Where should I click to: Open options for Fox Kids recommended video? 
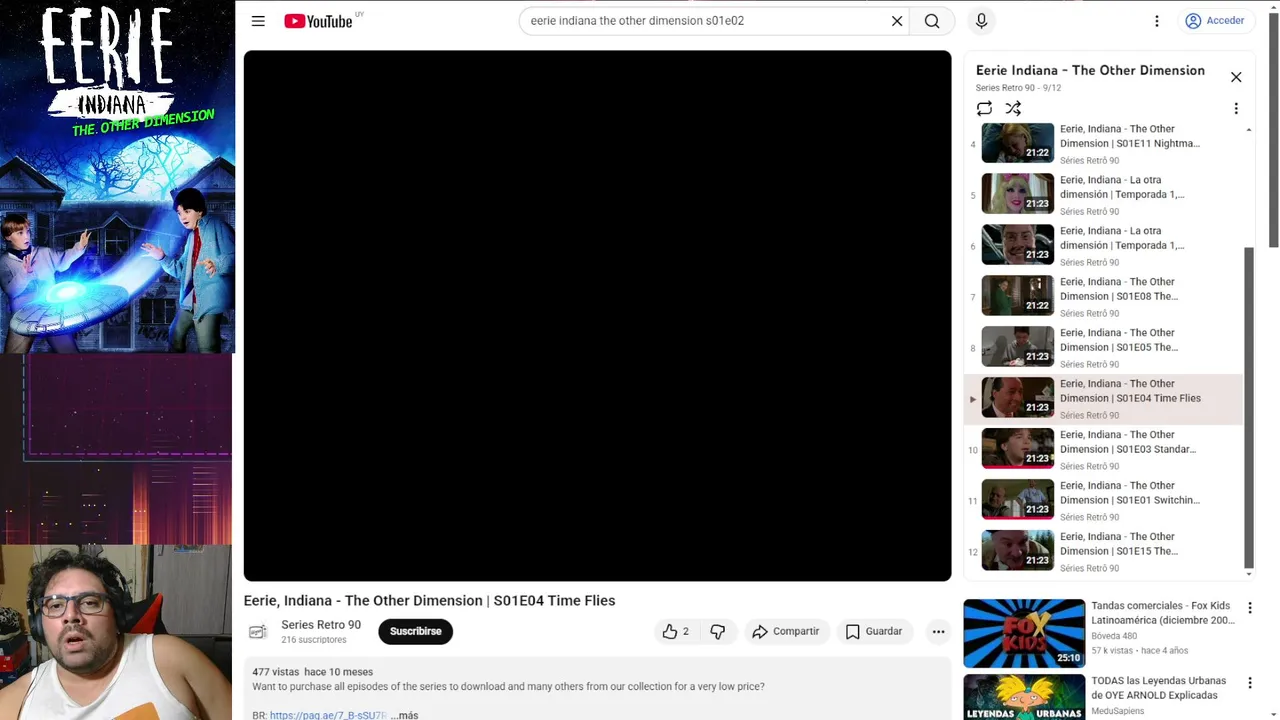pyautogui.click(x=1249, y=607)
